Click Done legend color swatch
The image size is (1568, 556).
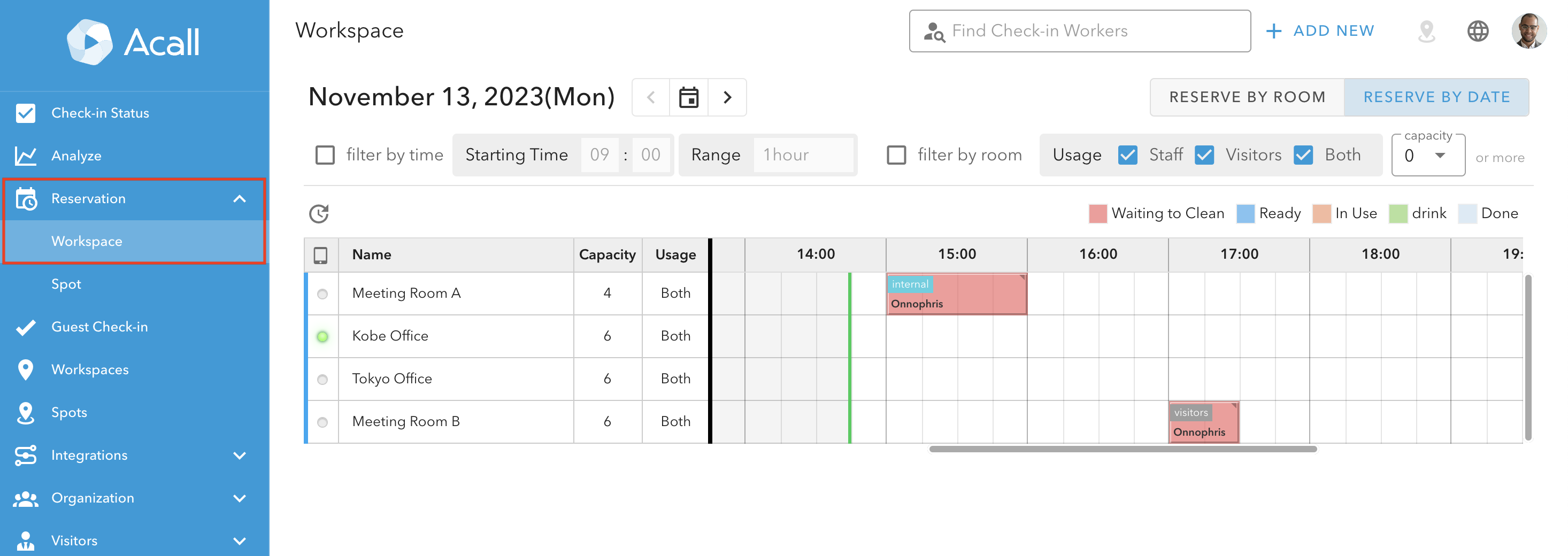(1467, 214)
